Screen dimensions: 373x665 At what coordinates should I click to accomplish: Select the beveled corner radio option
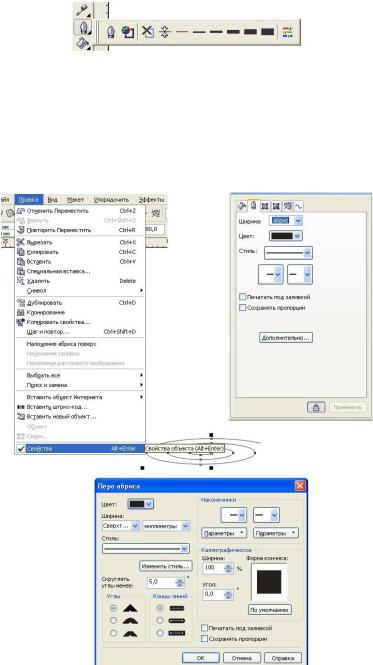[113, 633]
